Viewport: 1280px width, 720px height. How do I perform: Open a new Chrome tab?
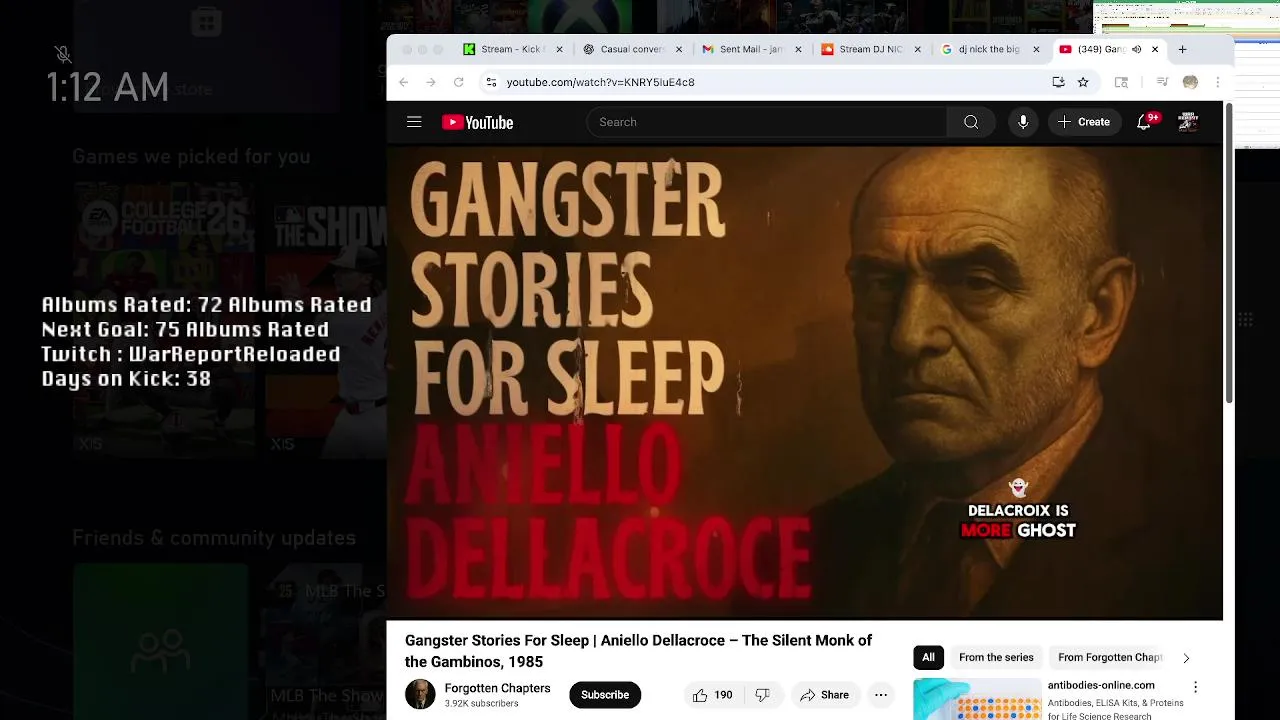[x=1182, y=49]
